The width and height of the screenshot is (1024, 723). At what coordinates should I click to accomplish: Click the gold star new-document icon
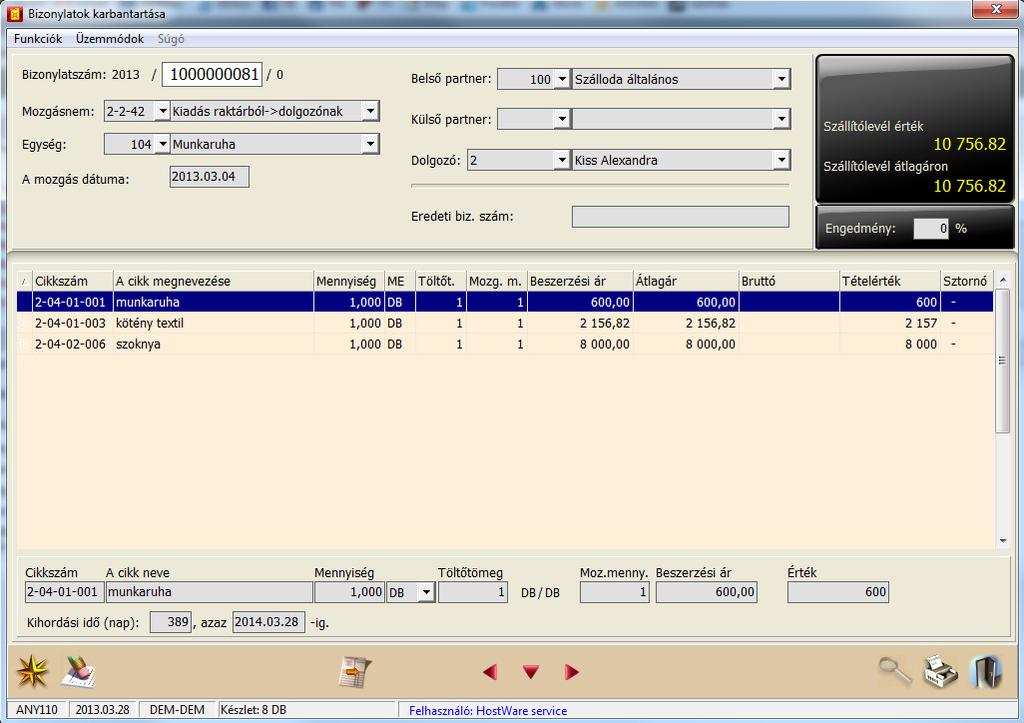click(x=32, y=671)
